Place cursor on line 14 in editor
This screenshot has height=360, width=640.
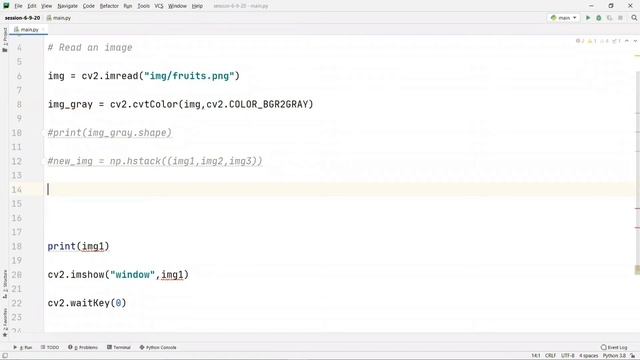339,189
